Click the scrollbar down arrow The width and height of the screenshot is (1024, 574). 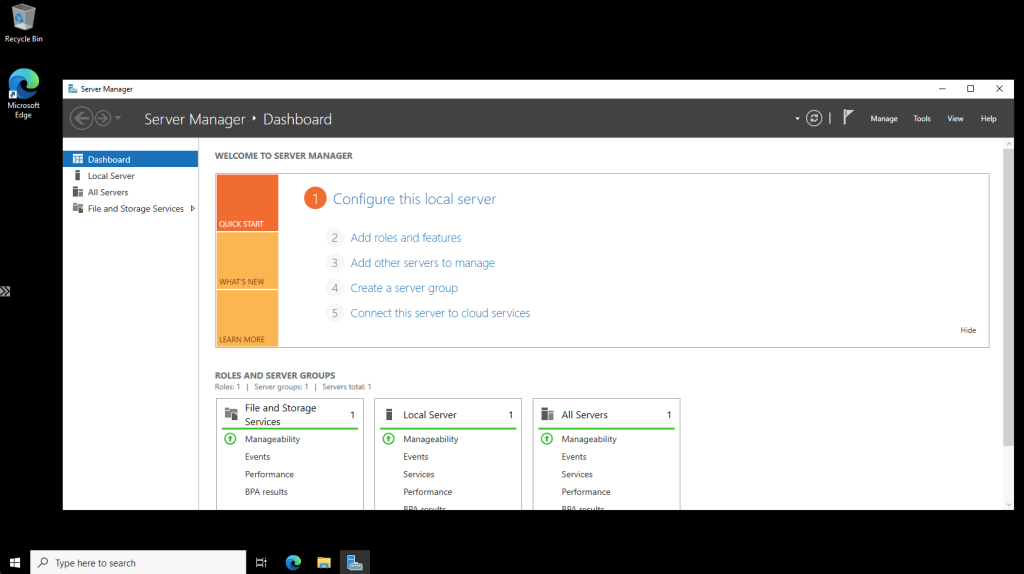[x=1008, y=504]
